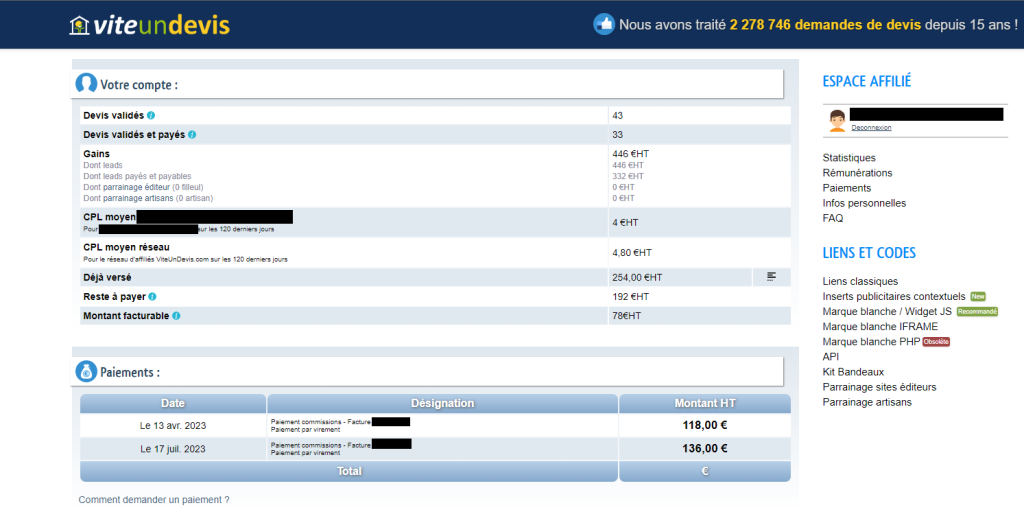Click the 254,00 €HT Déjà versé value

(637, 278)
